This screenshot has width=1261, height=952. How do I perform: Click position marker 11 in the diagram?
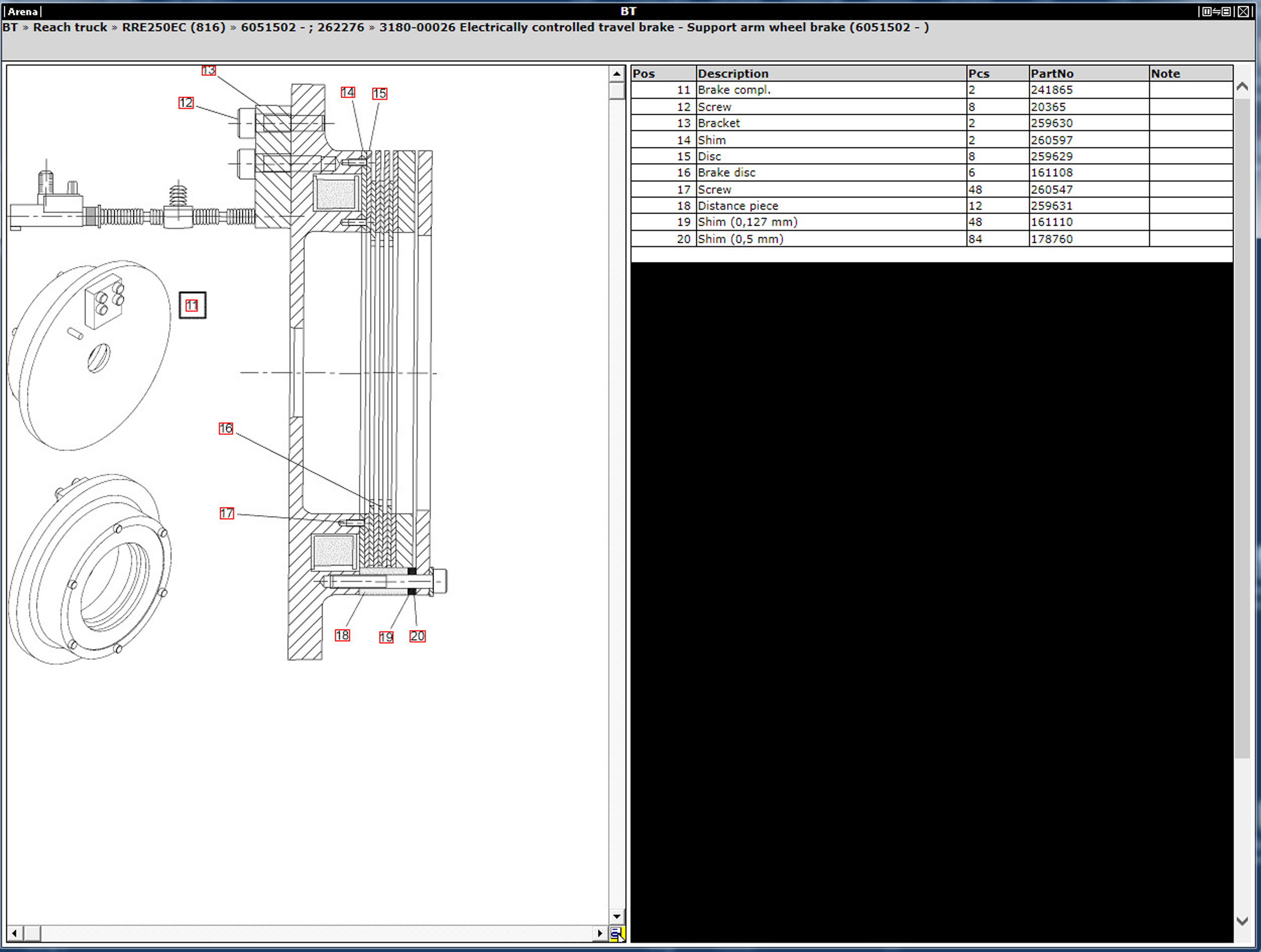click(192, 305)
